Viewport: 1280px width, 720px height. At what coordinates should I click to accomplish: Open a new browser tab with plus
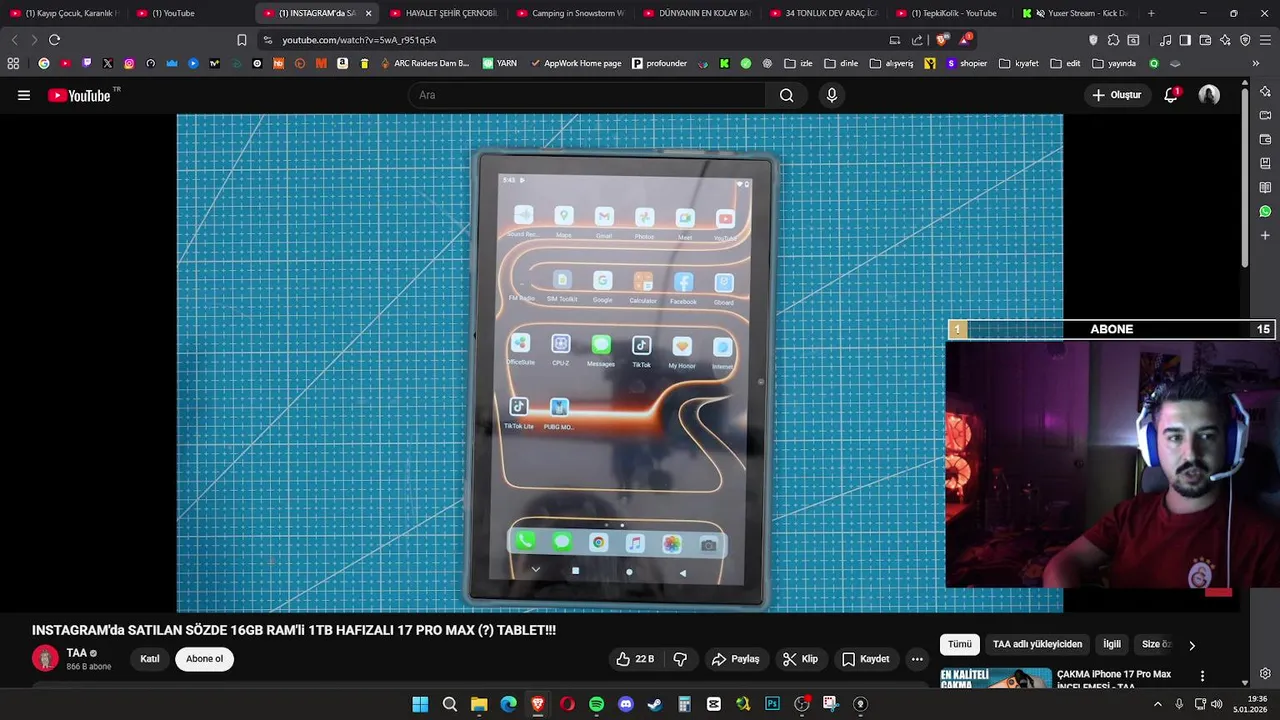tap(1151, 13)
